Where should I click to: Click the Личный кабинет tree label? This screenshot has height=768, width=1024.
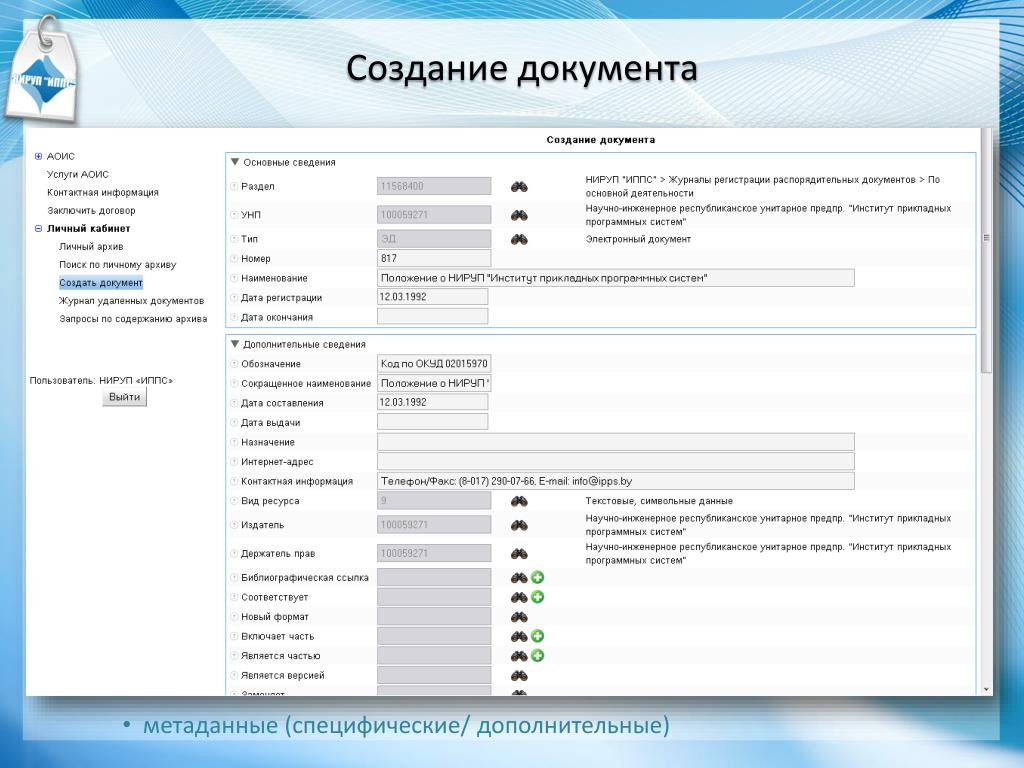tap(88, 229)
